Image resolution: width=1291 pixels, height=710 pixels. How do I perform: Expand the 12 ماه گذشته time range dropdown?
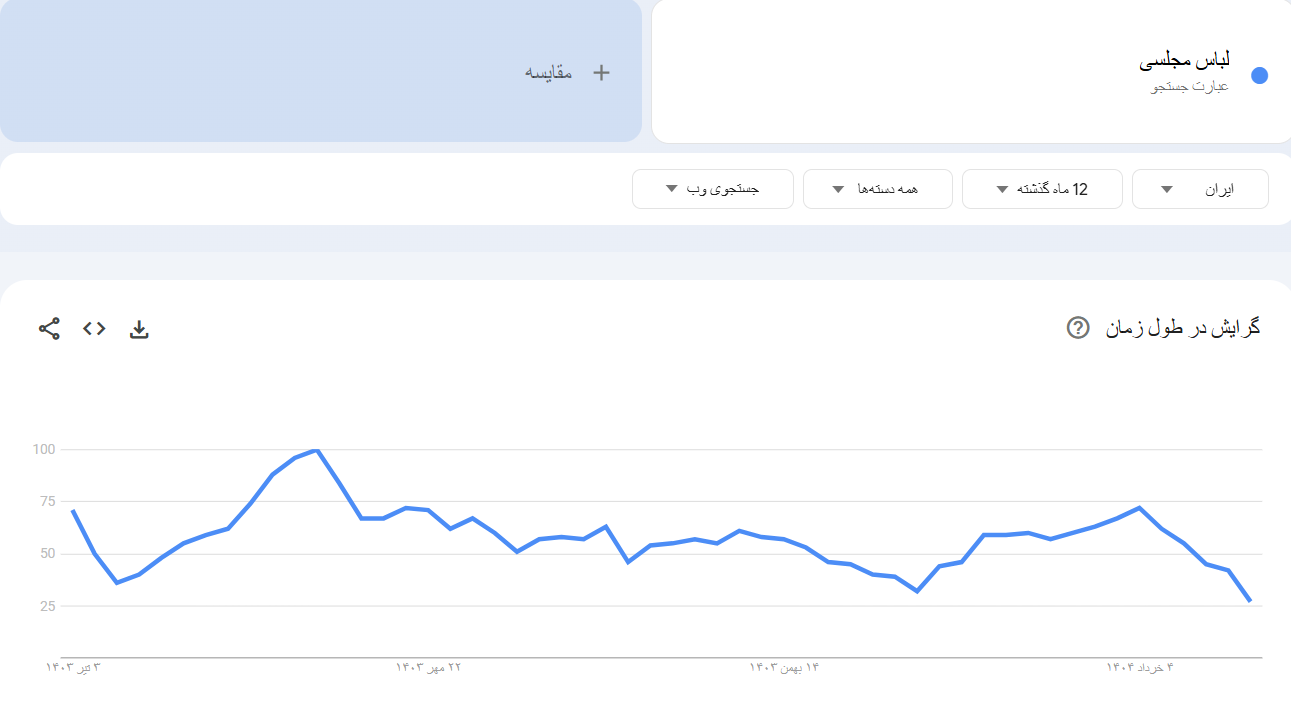click(x=1042, y=189)
